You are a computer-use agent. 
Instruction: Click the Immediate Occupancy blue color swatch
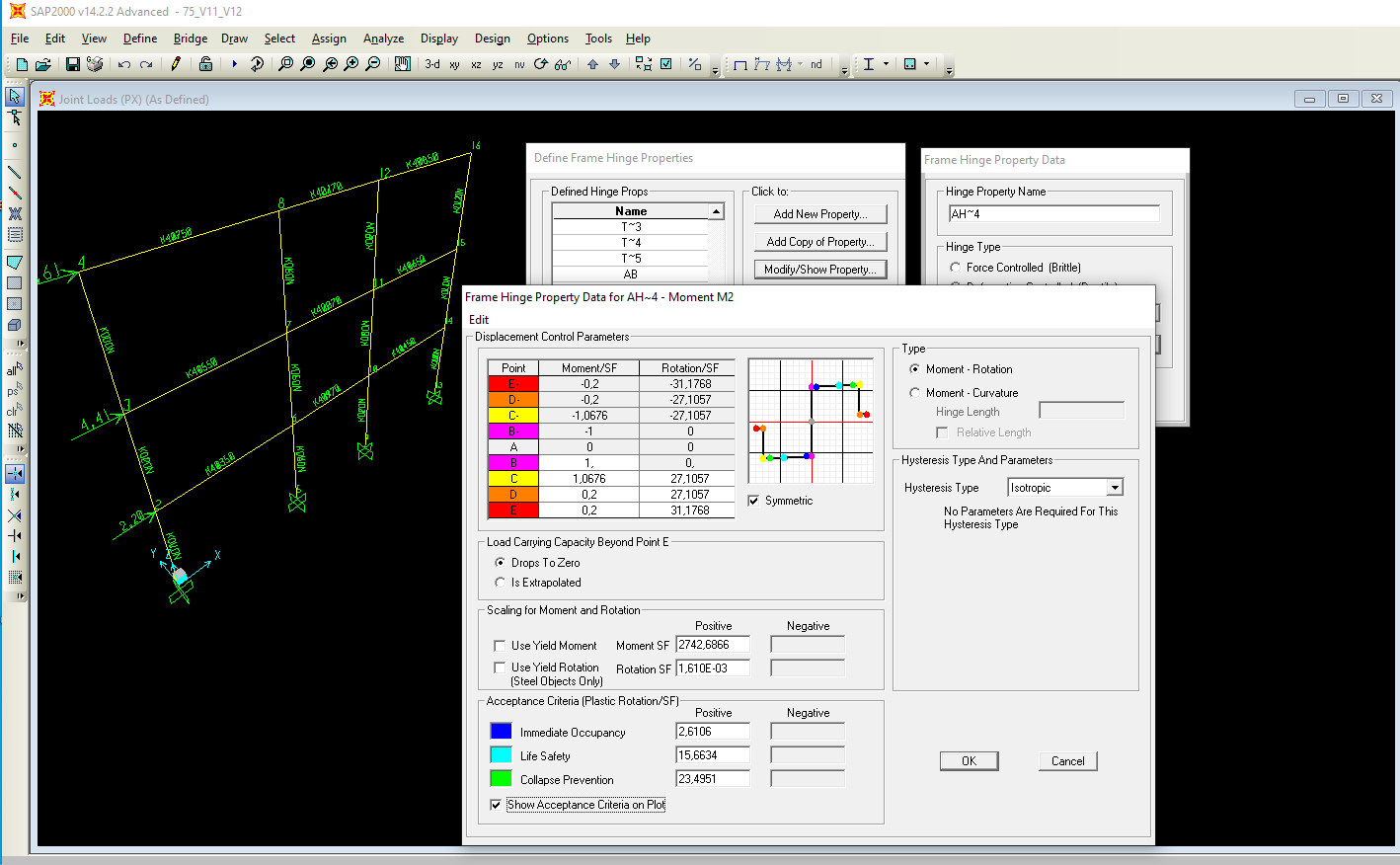501,732
